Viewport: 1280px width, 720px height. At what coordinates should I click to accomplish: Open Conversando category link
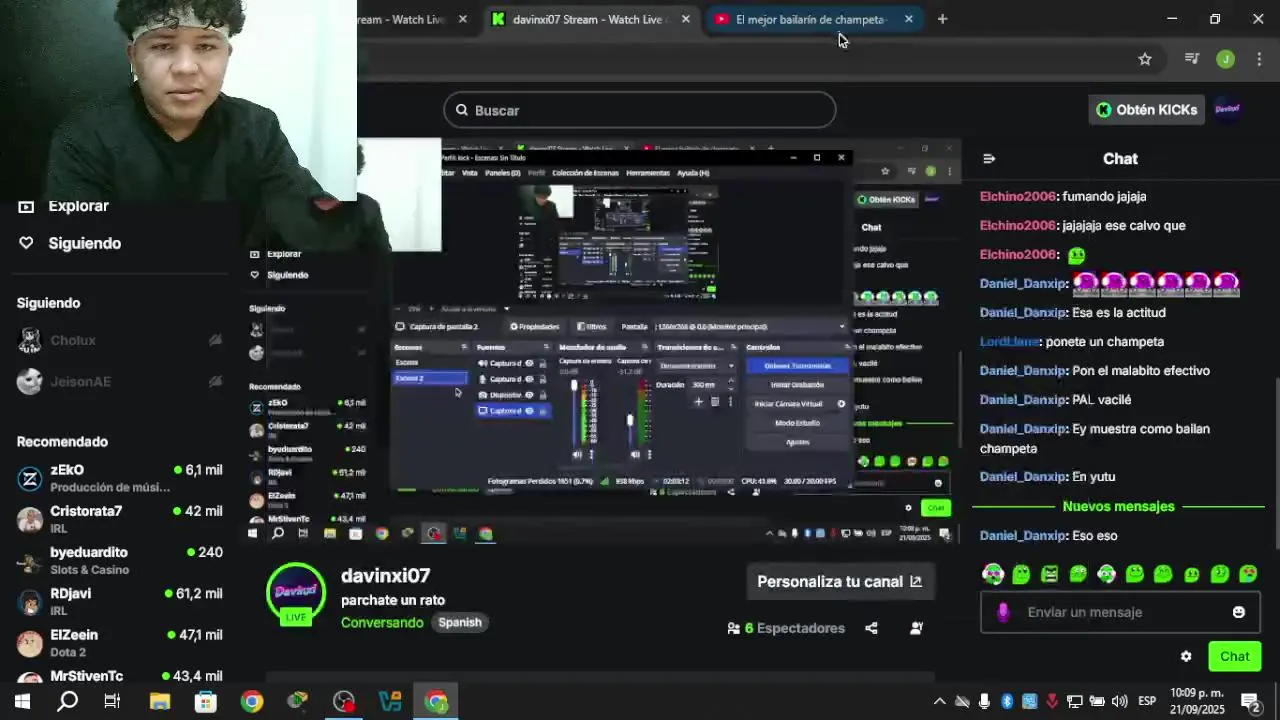point(382,622)
